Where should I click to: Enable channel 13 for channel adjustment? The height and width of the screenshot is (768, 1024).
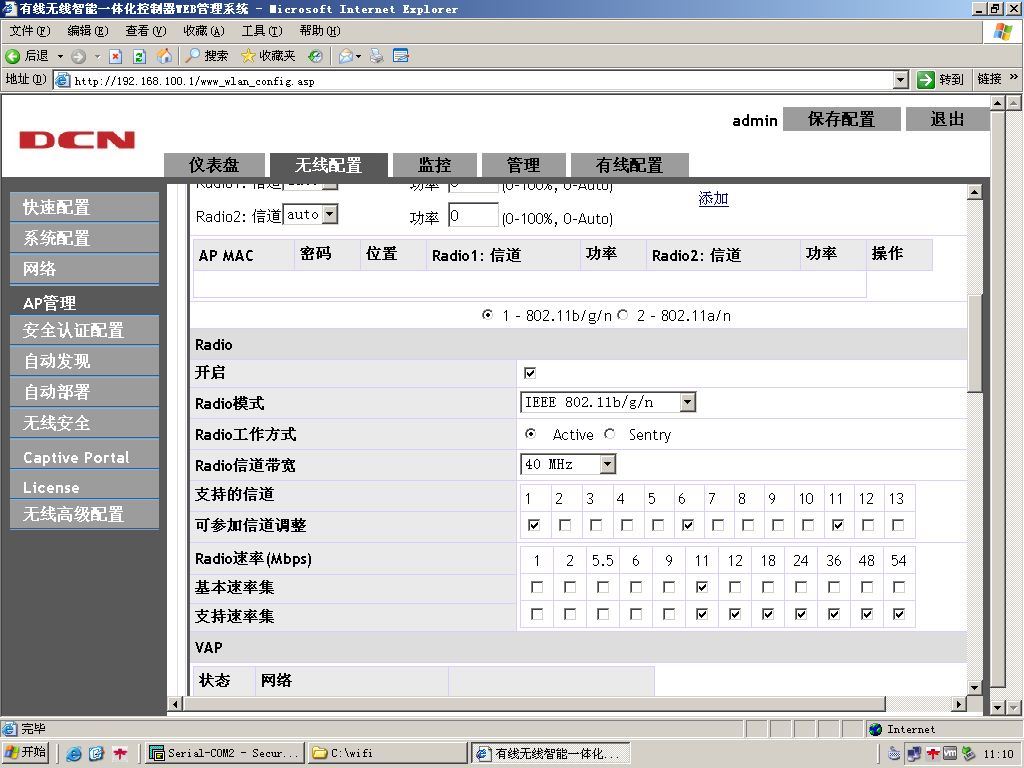click(898, 525)
